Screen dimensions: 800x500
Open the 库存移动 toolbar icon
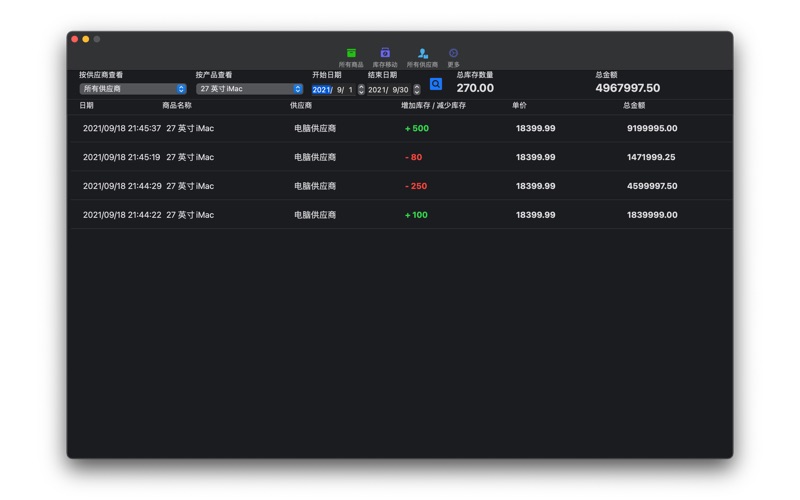pos(385,54)
